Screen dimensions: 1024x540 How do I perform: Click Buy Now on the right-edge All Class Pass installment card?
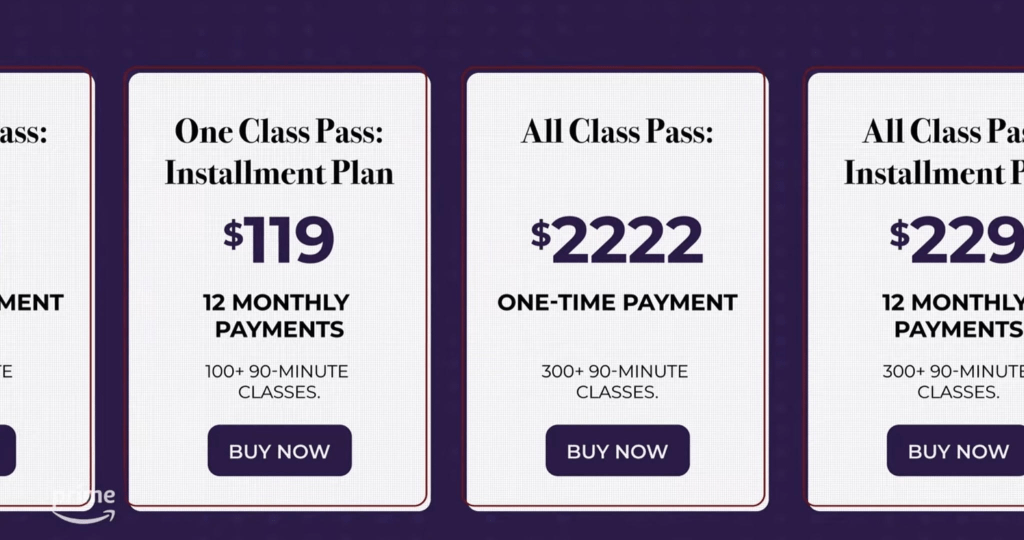tap(957, 450)
